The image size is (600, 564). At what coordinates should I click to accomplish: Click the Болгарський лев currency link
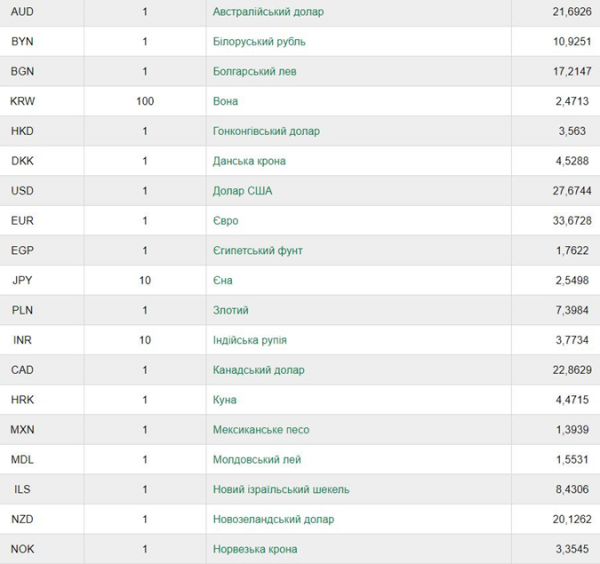point(254,71)
